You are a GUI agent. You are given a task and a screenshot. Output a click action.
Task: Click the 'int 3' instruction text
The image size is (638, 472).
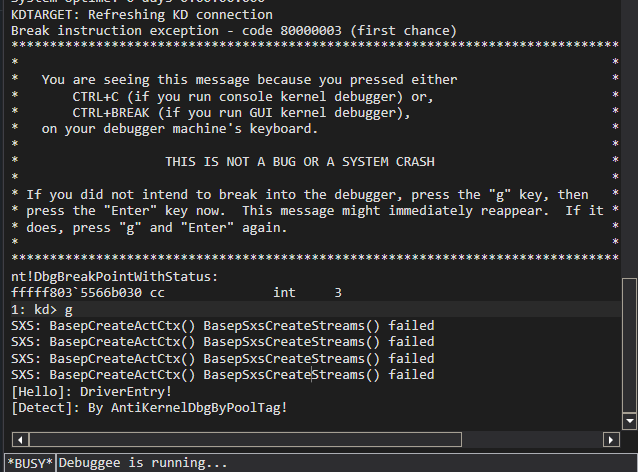pyautogui.click(x=307, y=293)
